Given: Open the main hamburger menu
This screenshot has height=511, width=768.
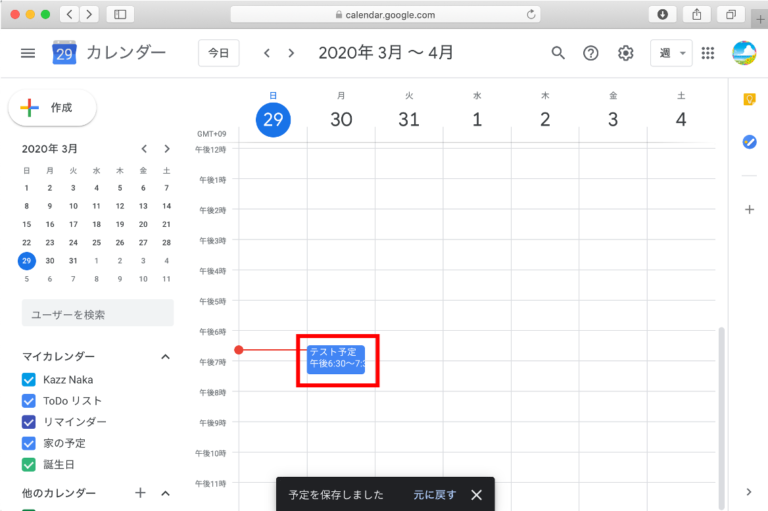Looking at the screenshot, I should pos(28,53).
